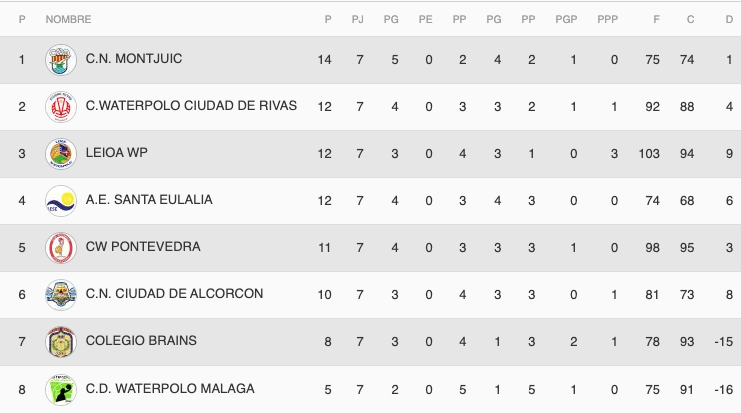741x413 pixels.
Task: Click the C.Waterpolo Ciudad de Rivas crest
Action: (60, 107)
